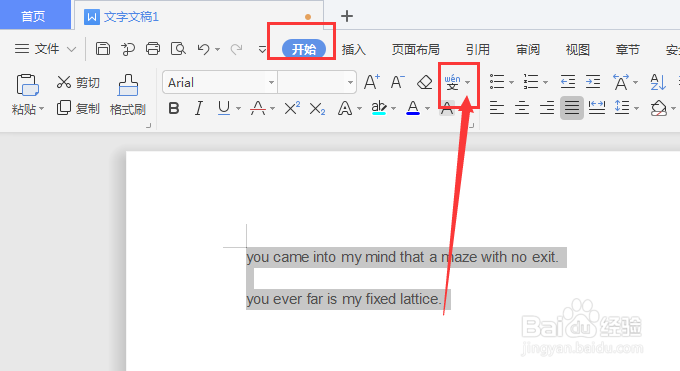Click the Paste clipboard icon
This screenshot has width=680, height=371.
click(27, 85)
